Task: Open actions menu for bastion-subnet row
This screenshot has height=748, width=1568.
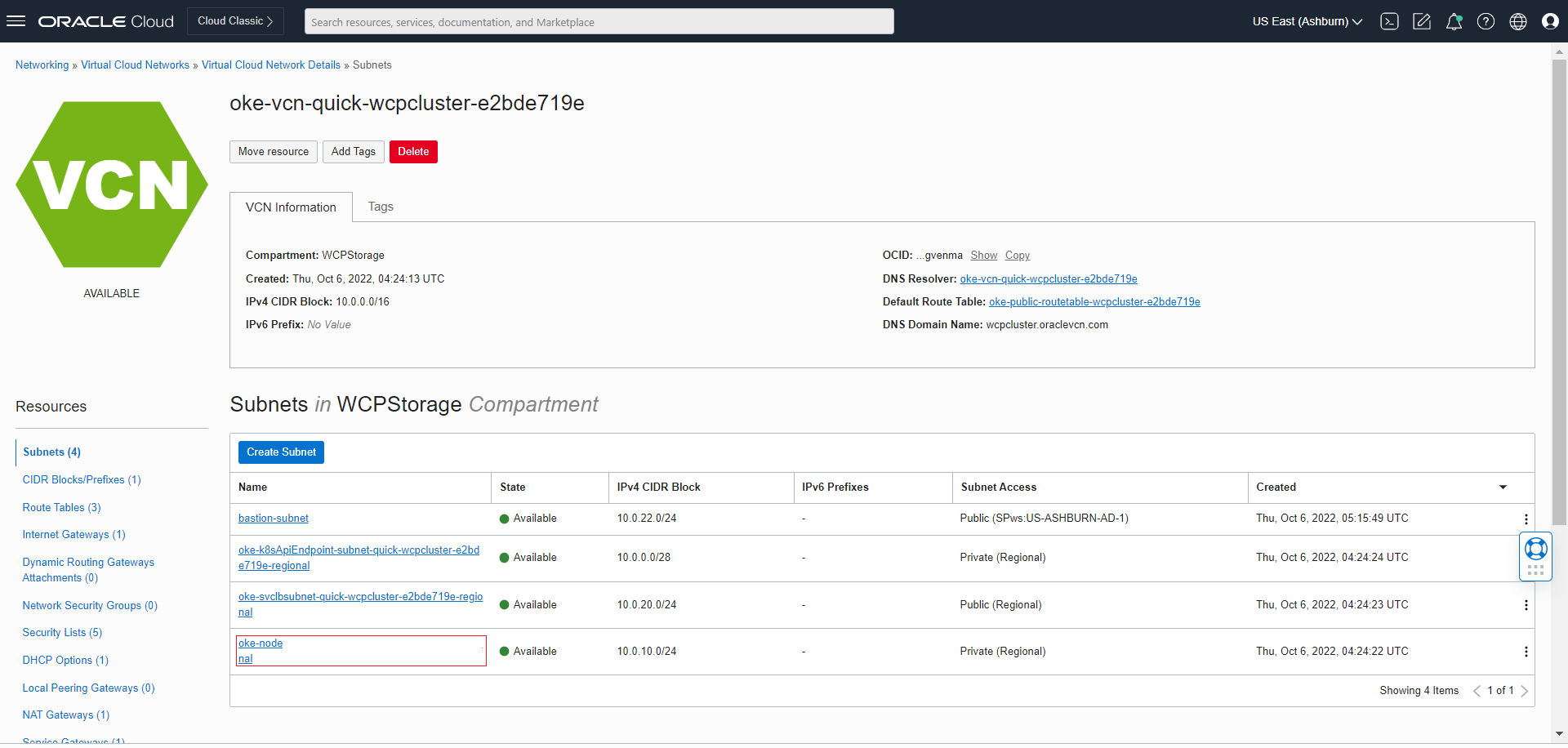Action: pyautogui.click(x=1526, y=519)
